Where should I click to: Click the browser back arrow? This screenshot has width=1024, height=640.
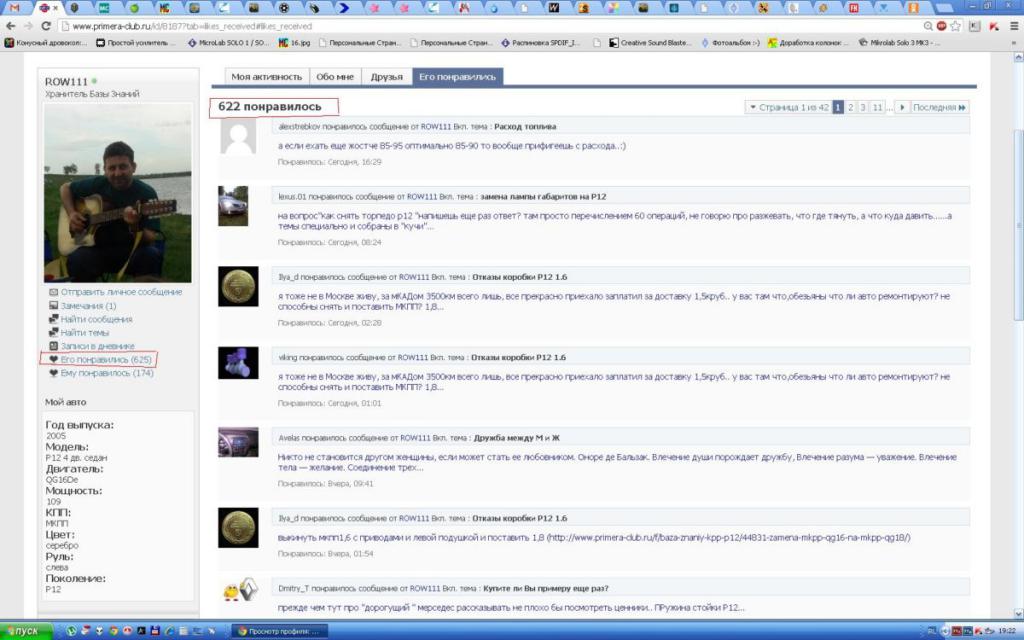[10, 26]
